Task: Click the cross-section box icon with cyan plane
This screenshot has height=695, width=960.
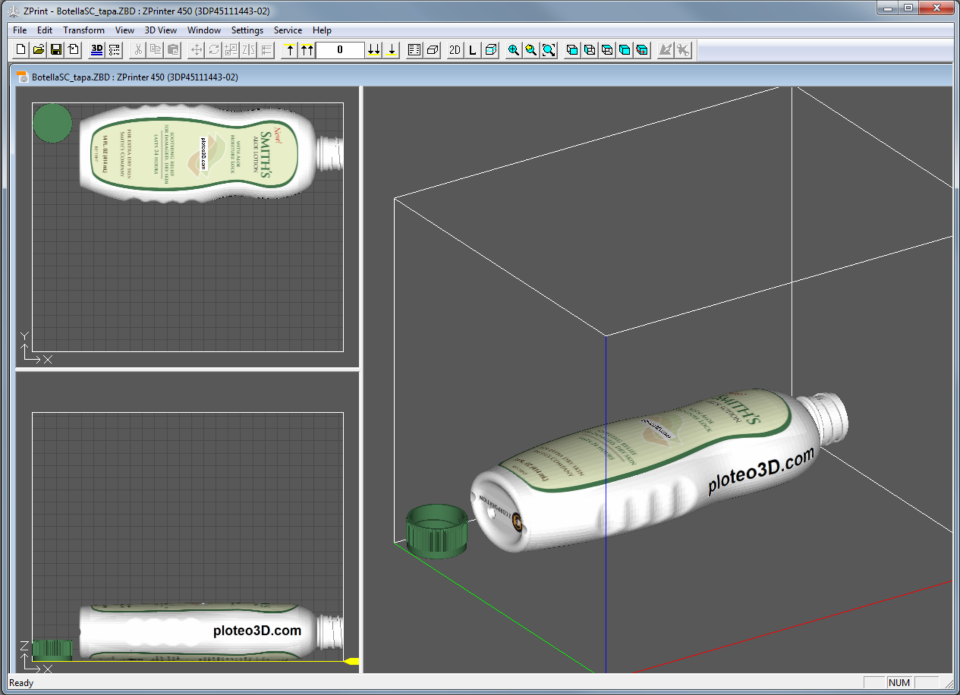Action: (490, 50)
